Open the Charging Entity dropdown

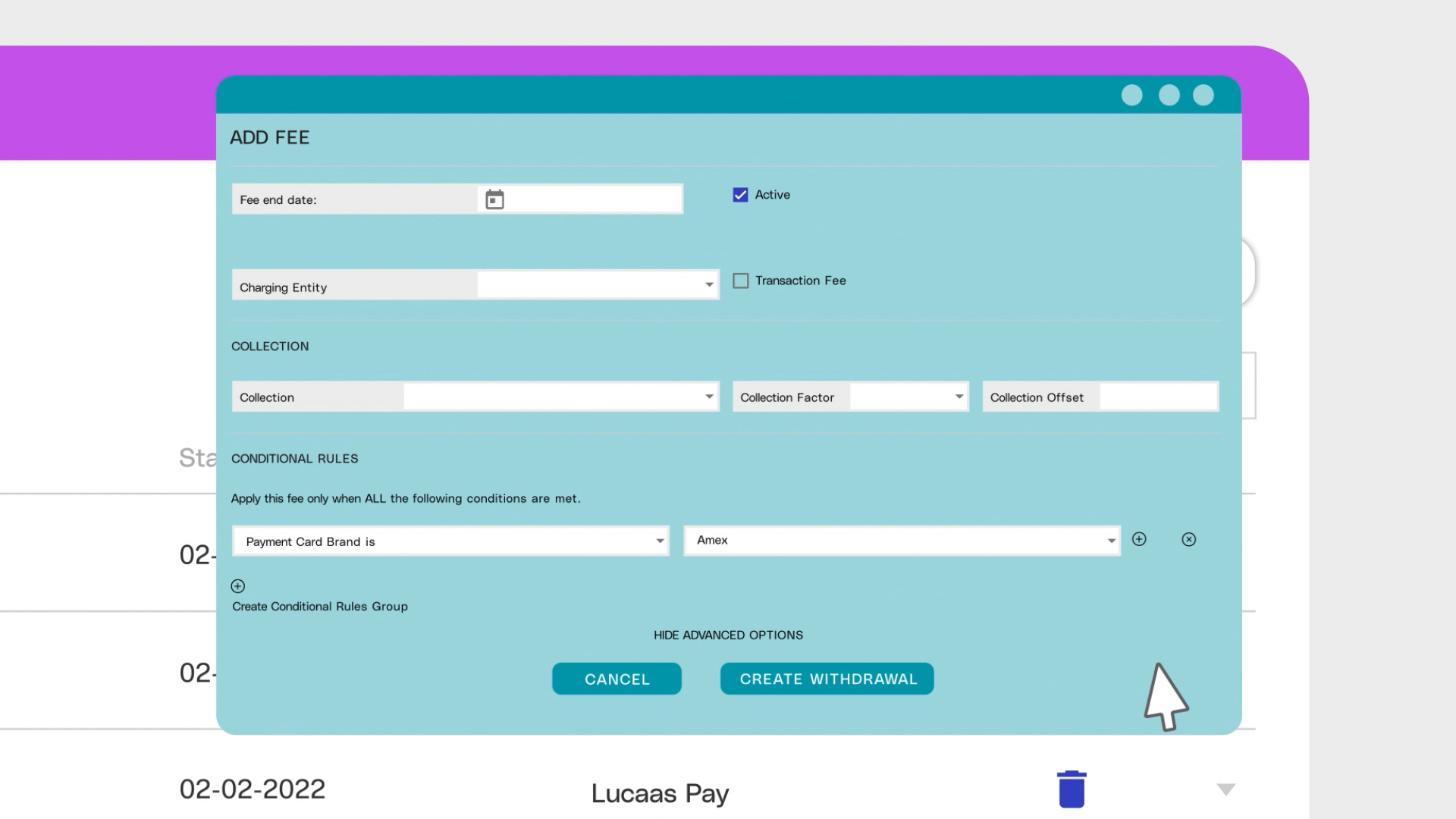click(x=598, y=285)
